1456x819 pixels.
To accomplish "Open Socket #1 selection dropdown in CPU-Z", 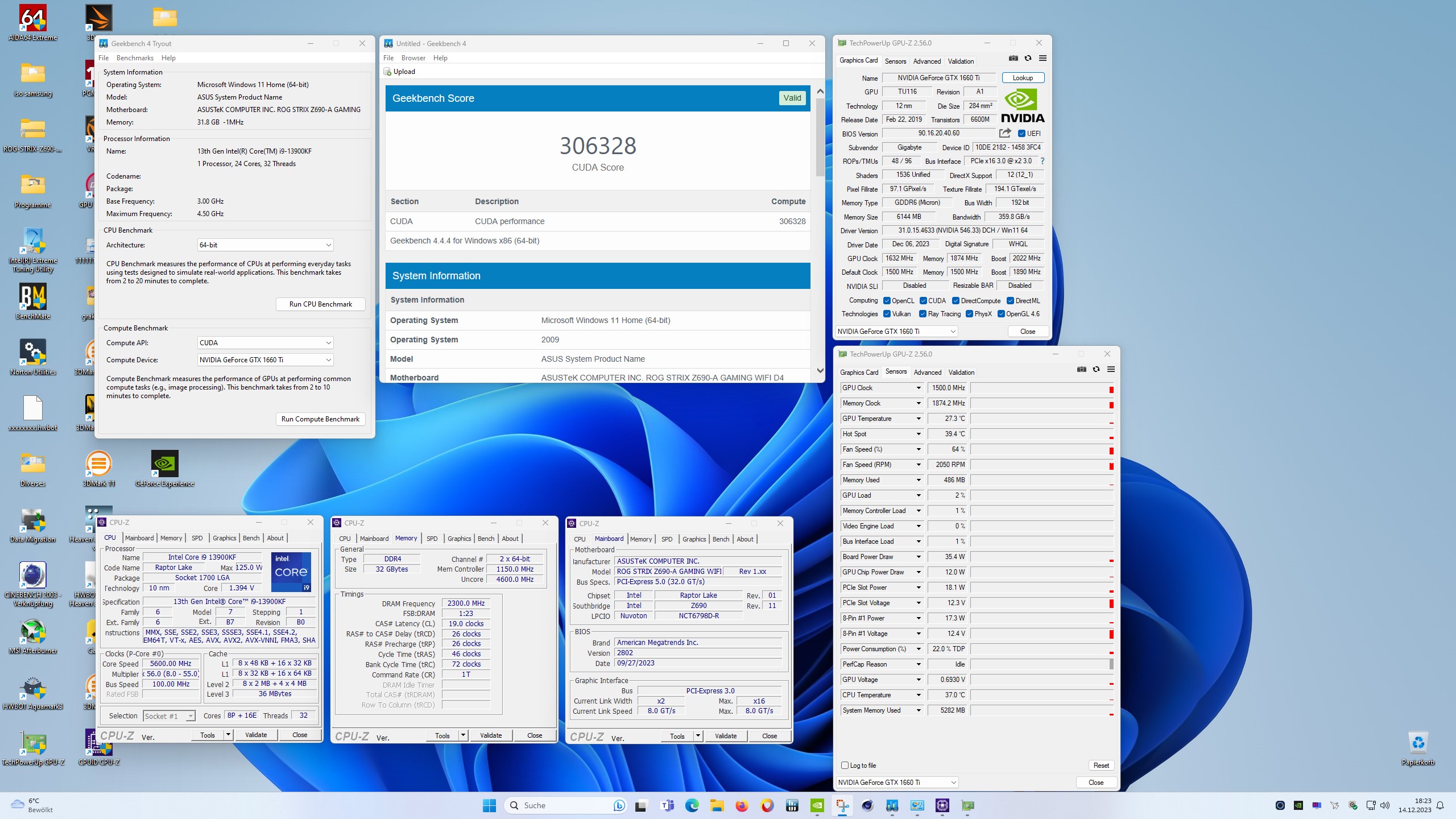I will (x=169, y=716).
